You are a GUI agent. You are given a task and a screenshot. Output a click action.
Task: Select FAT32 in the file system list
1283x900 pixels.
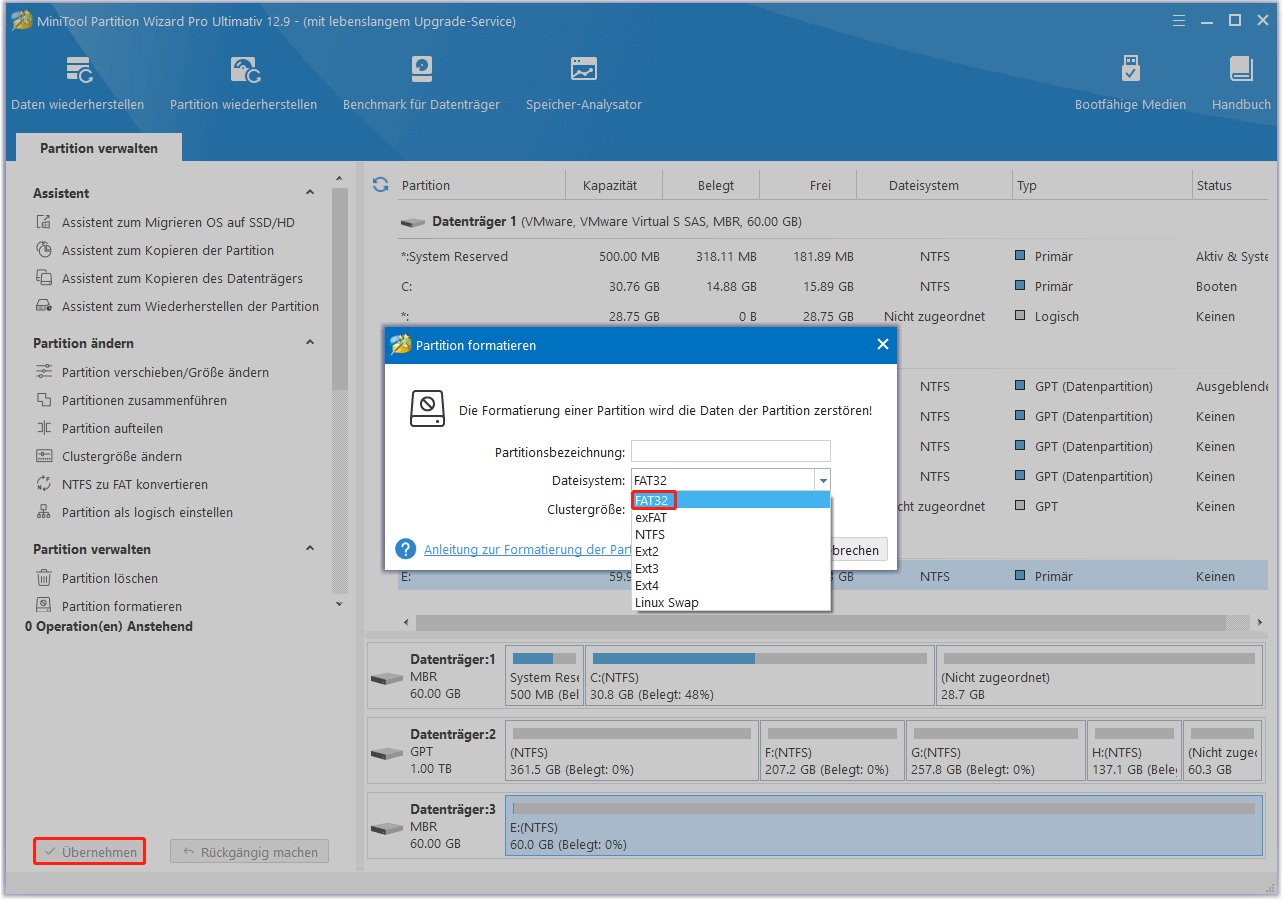tap(731, 500)
